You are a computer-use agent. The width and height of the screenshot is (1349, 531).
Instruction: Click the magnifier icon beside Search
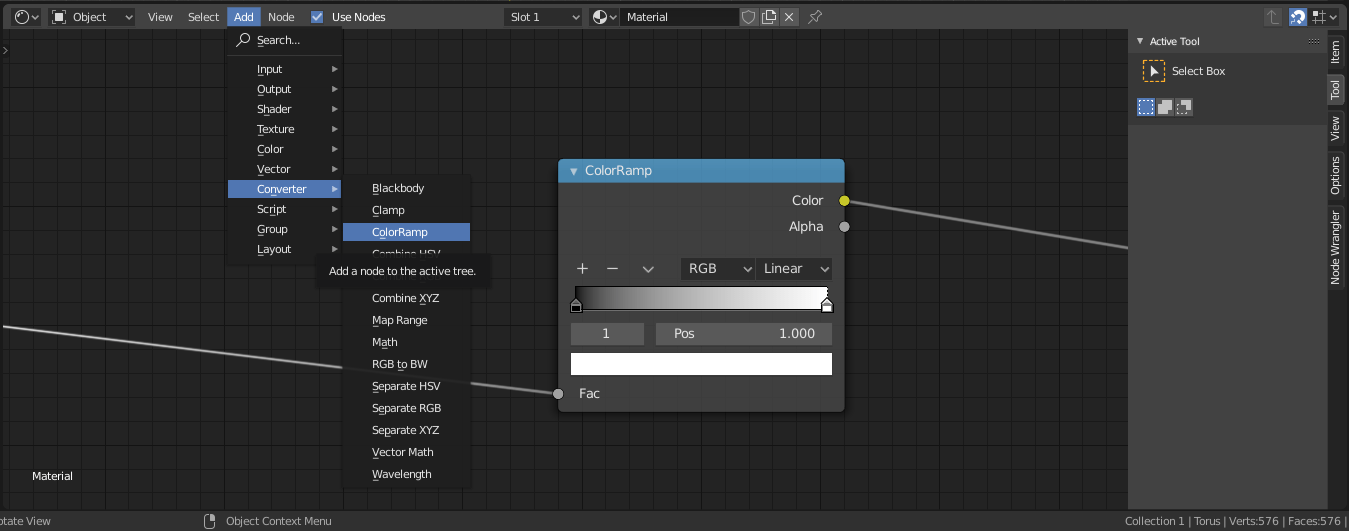tap(243, 40)
